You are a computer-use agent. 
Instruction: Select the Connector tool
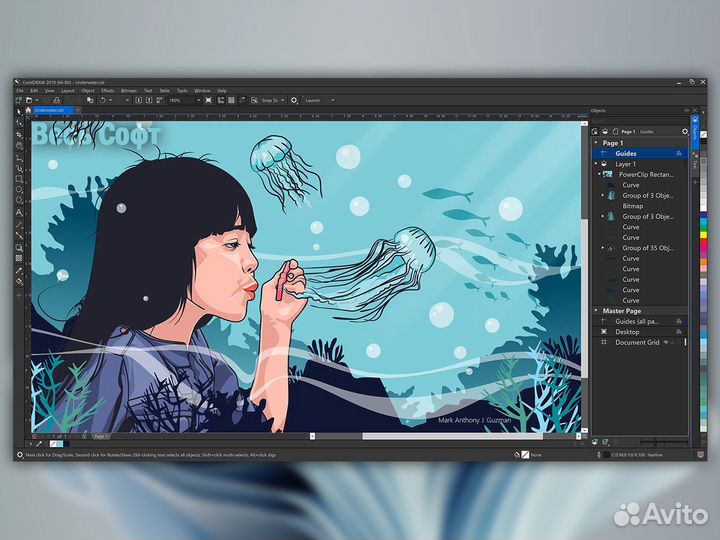pos(19,236)
